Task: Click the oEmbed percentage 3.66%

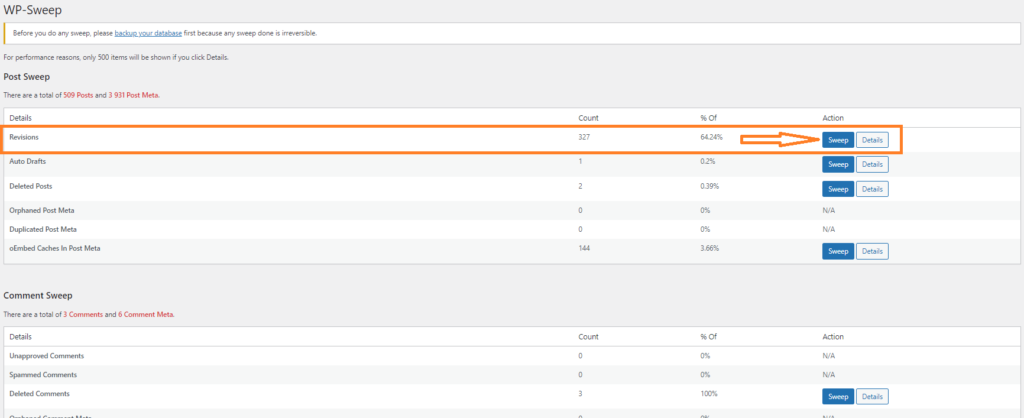Action: click(709, 248)
